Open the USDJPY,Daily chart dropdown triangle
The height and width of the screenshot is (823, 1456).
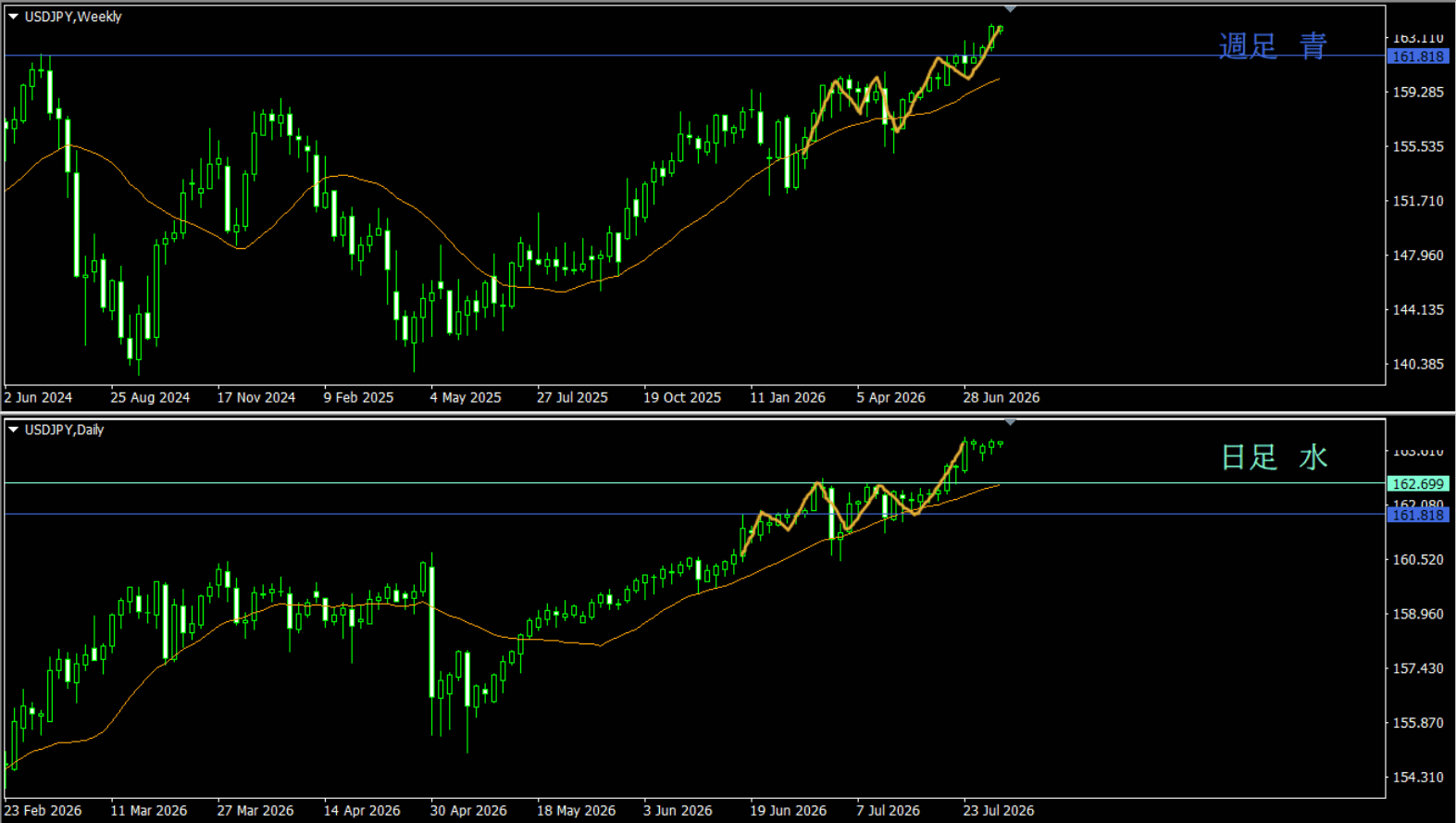[13, 430]
